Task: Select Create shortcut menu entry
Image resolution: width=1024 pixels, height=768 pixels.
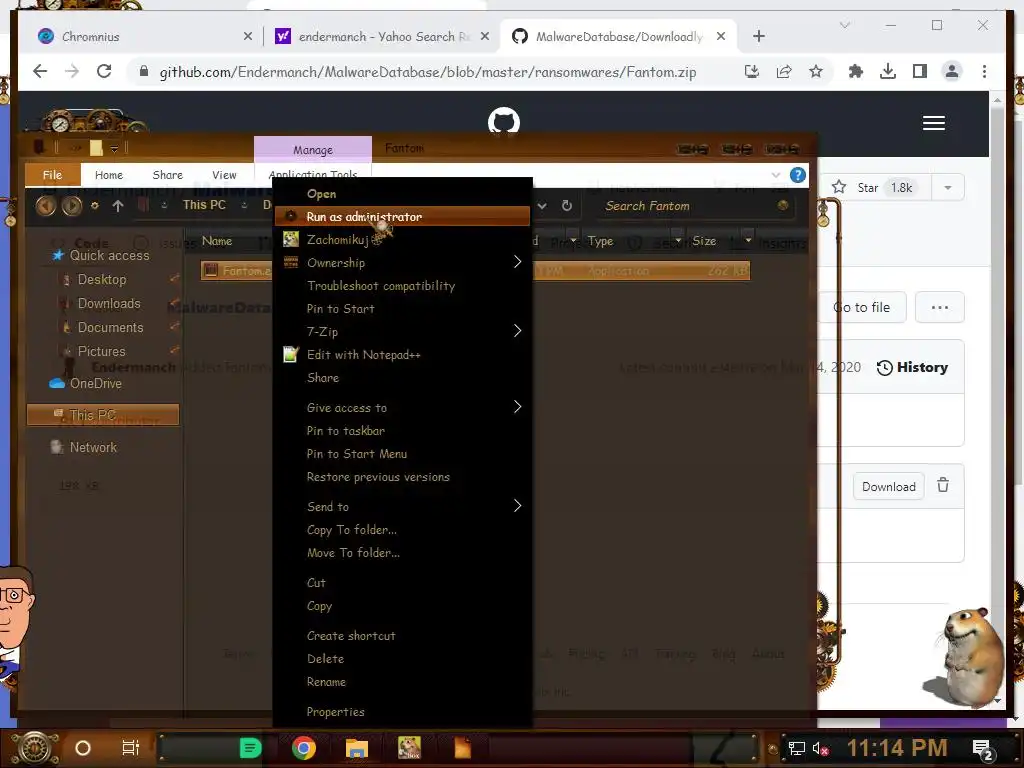Action: 402,635
